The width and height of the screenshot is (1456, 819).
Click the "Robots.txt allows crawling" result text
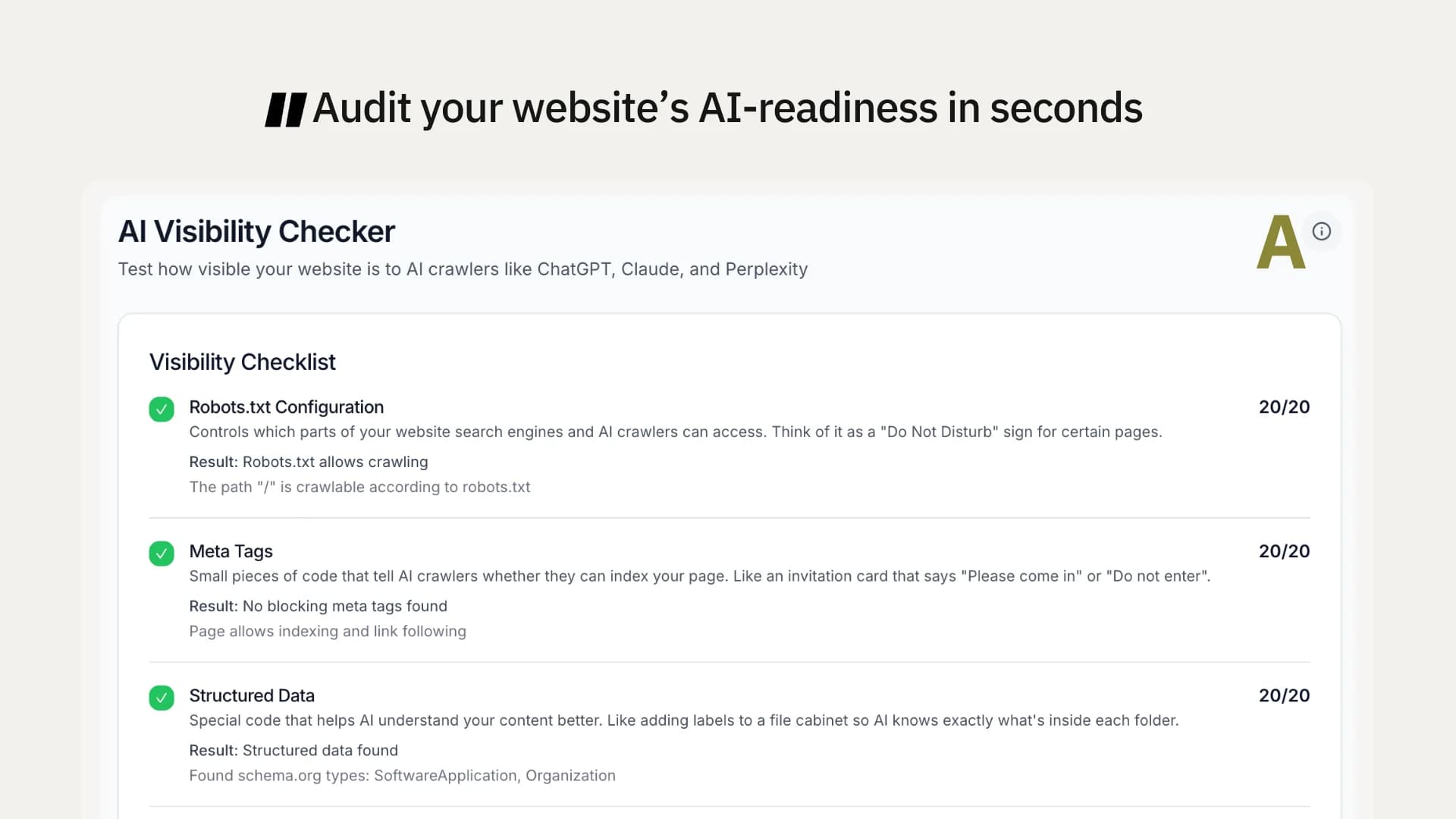[309, 462]
